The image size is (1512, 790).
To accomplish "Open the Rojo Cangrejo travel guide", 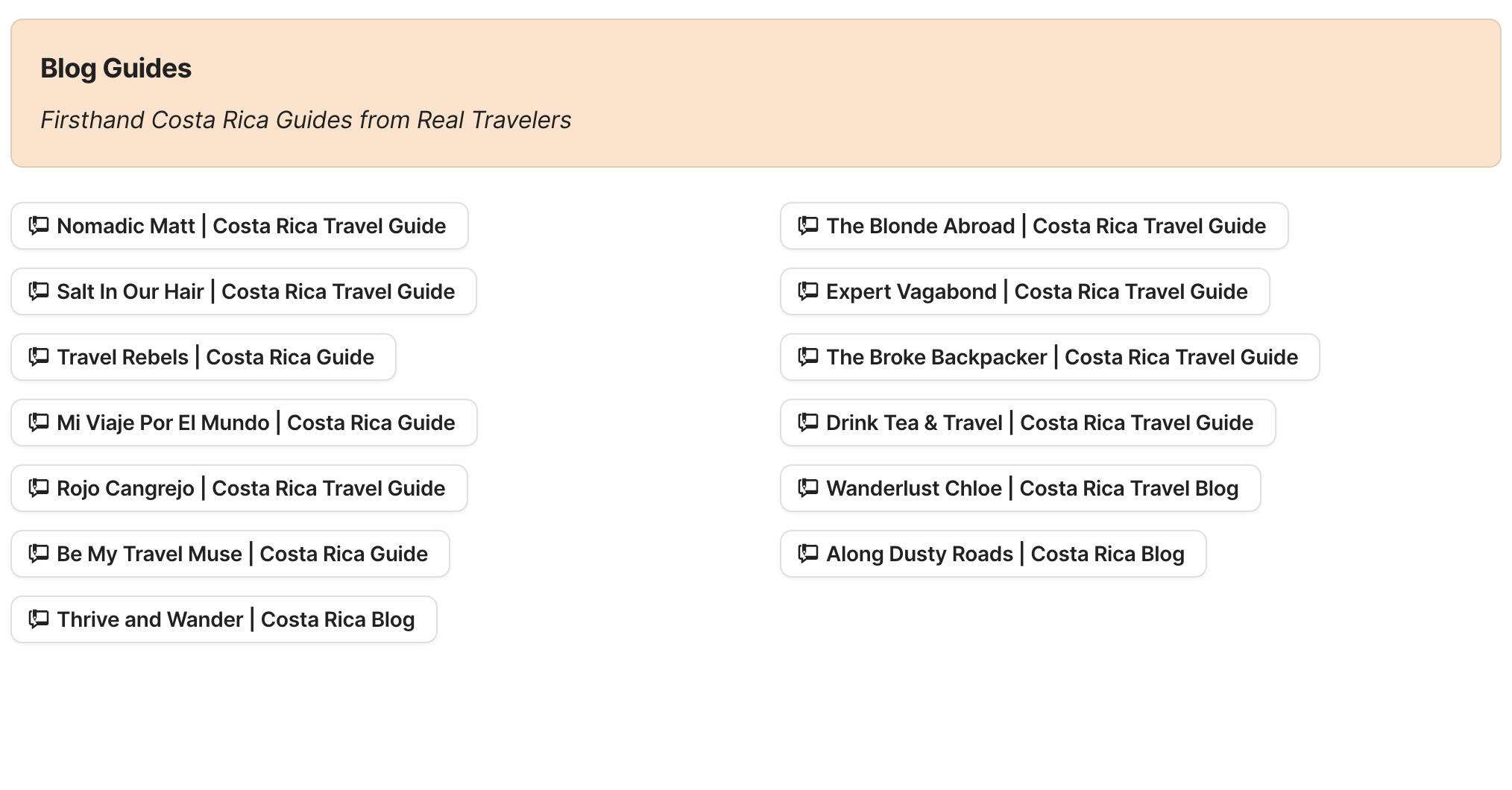I will (239, 488).
